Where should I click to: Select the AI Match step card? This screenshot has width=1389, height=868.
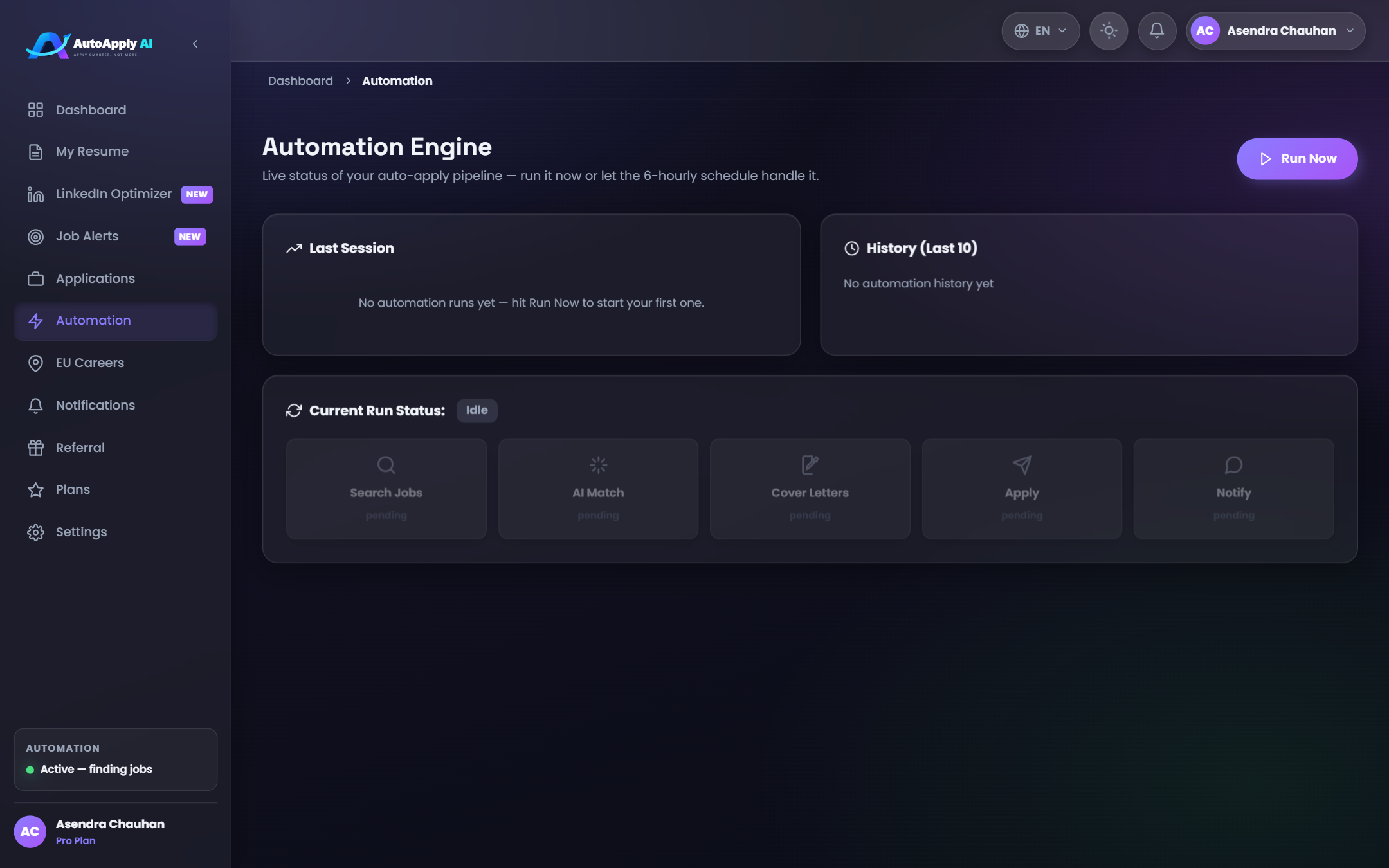click(598, 489)
